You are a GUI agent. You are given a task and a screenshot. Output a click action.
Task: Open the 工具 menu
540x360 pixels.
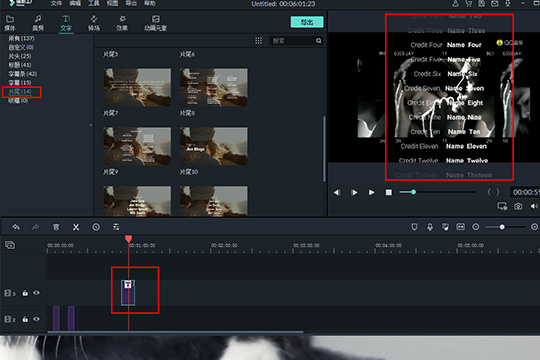pyautogui.click(x=94, y=3)
